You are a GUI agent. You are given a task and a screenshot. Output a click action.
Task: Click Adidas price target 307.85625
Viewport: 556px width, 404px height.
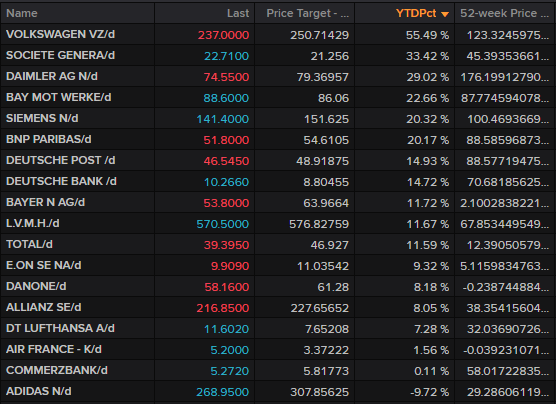click(x=319, y=392)
